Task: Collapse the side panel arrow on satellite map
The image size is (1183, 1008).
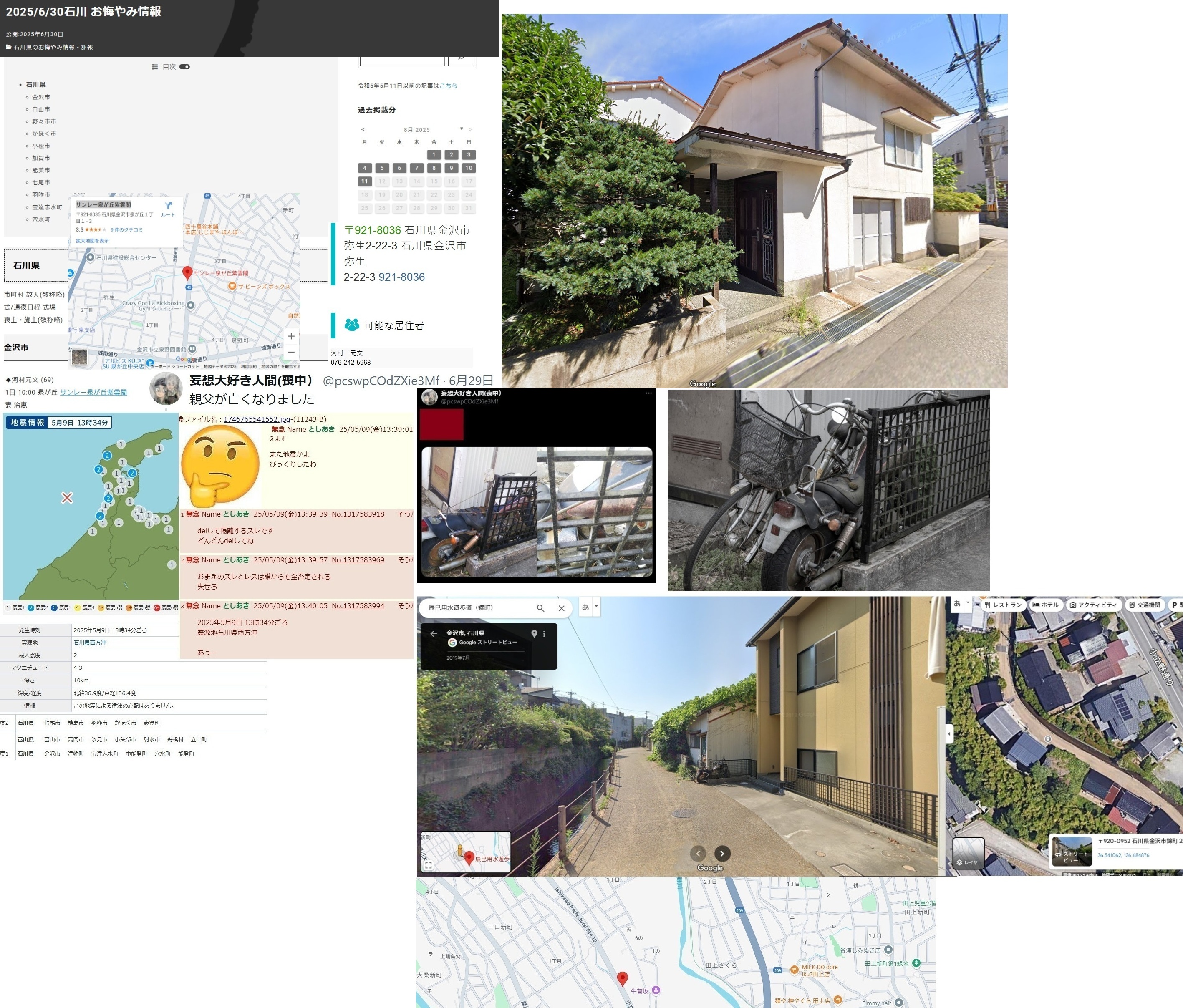Action: 949,733
